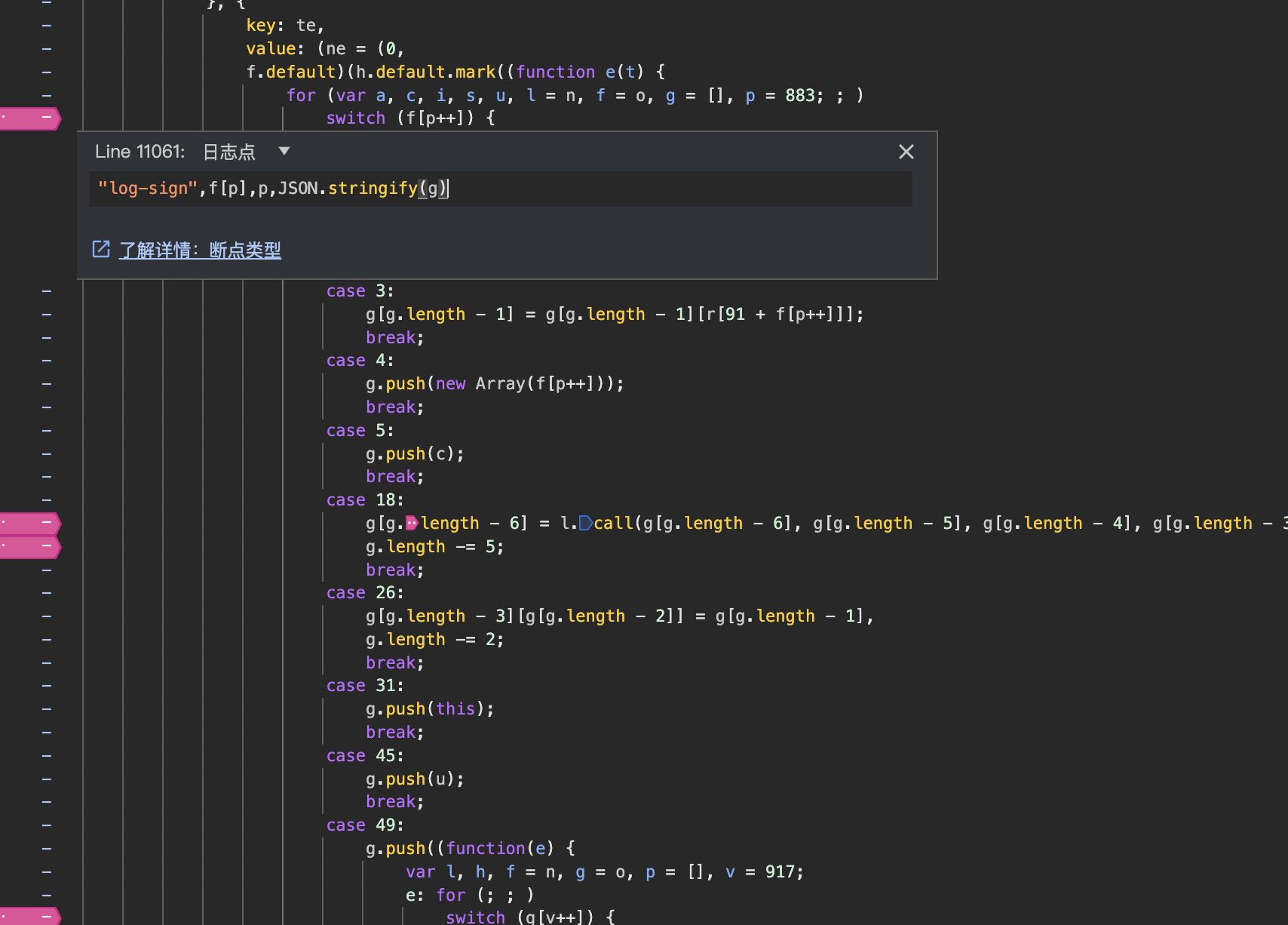Image resolution: width=1288 pixels, height=925 pixels.
Task: Click gutter beside 'key: te,' line
Action: pos(47,26)
